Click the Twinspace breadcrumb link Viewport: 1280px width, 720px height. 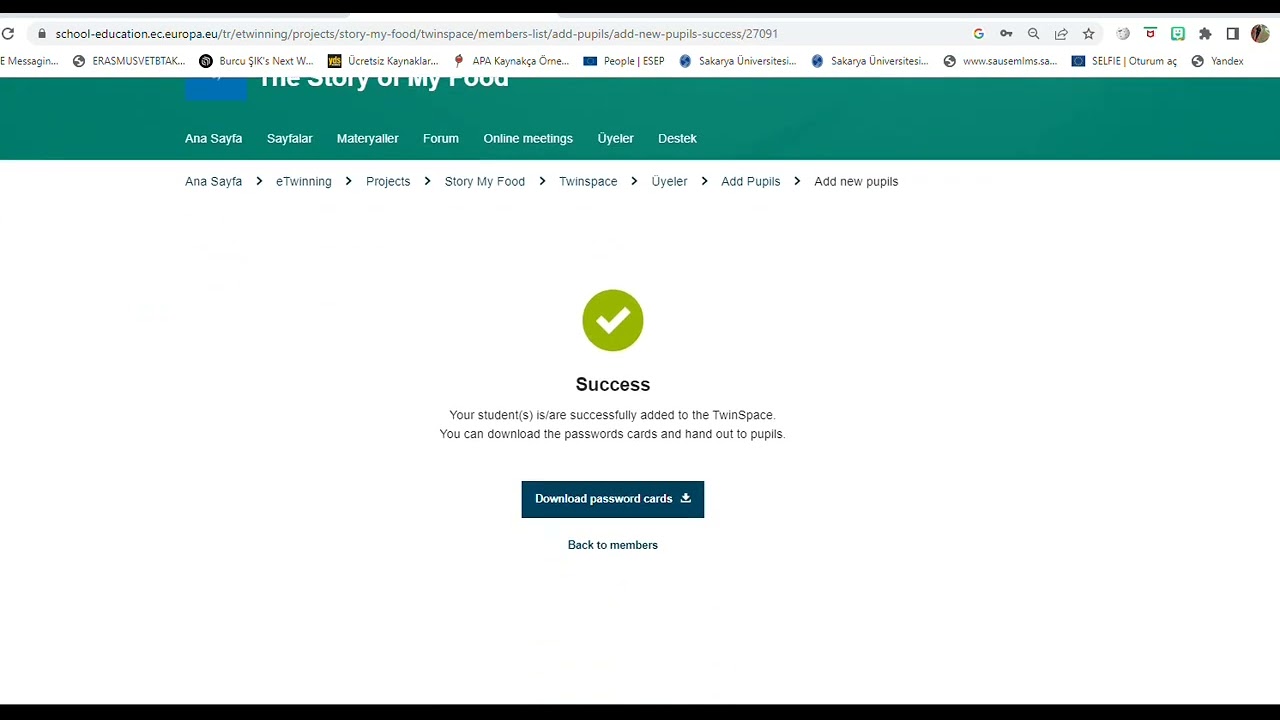tap(588, 181)
